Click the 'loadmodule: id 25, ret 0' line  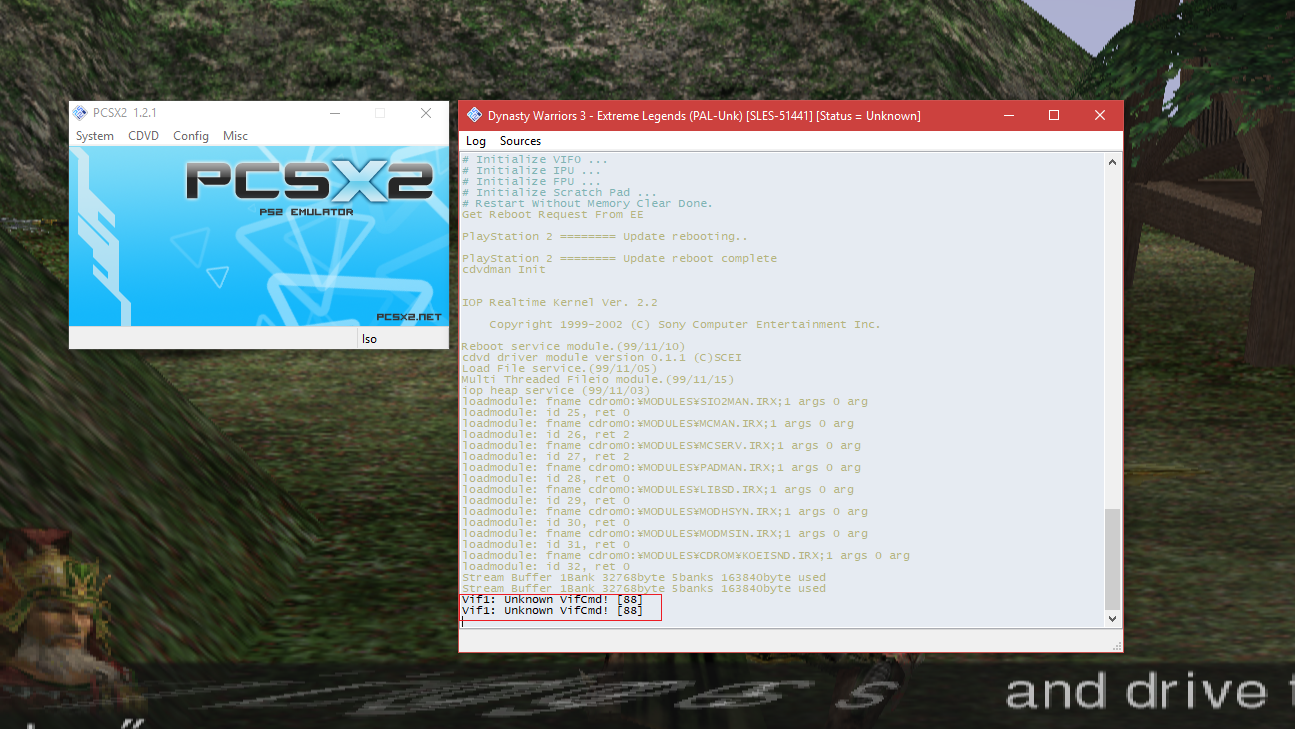[545, 413]
